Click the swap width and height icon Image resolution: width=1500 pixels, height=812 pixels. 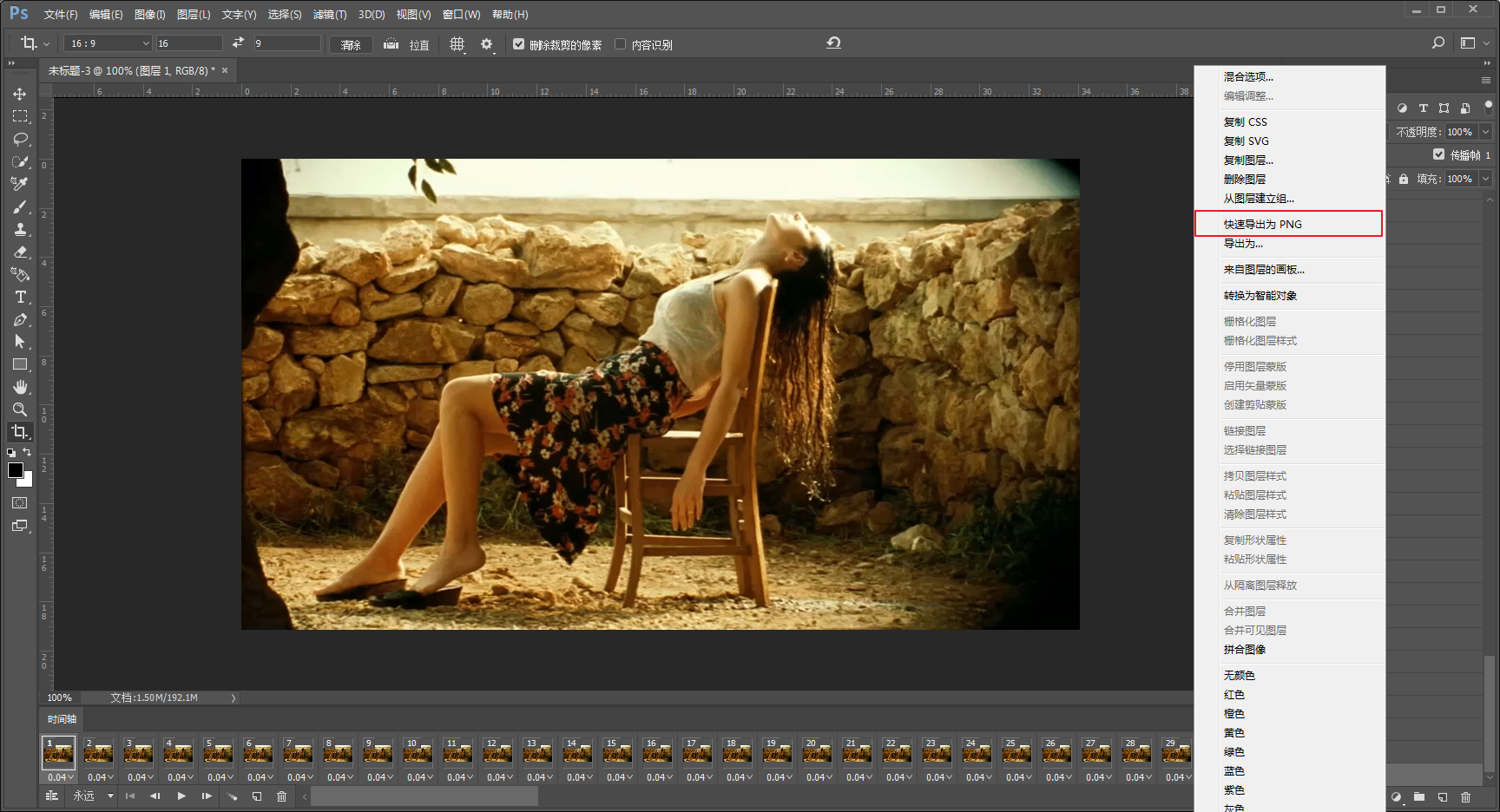(239, 43)
